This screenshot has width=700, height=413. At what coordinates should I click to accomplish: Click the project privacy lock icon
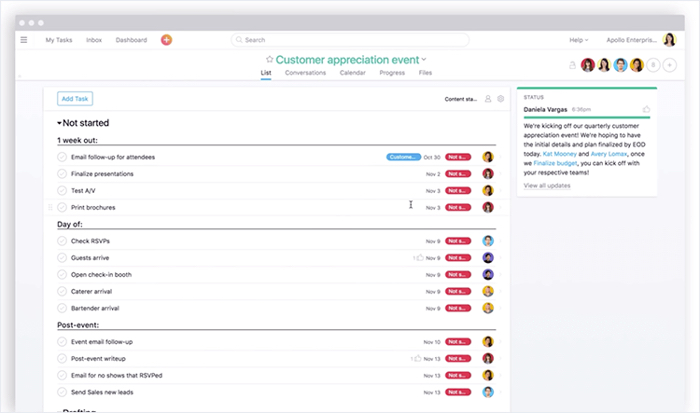(x=572, y=65)
